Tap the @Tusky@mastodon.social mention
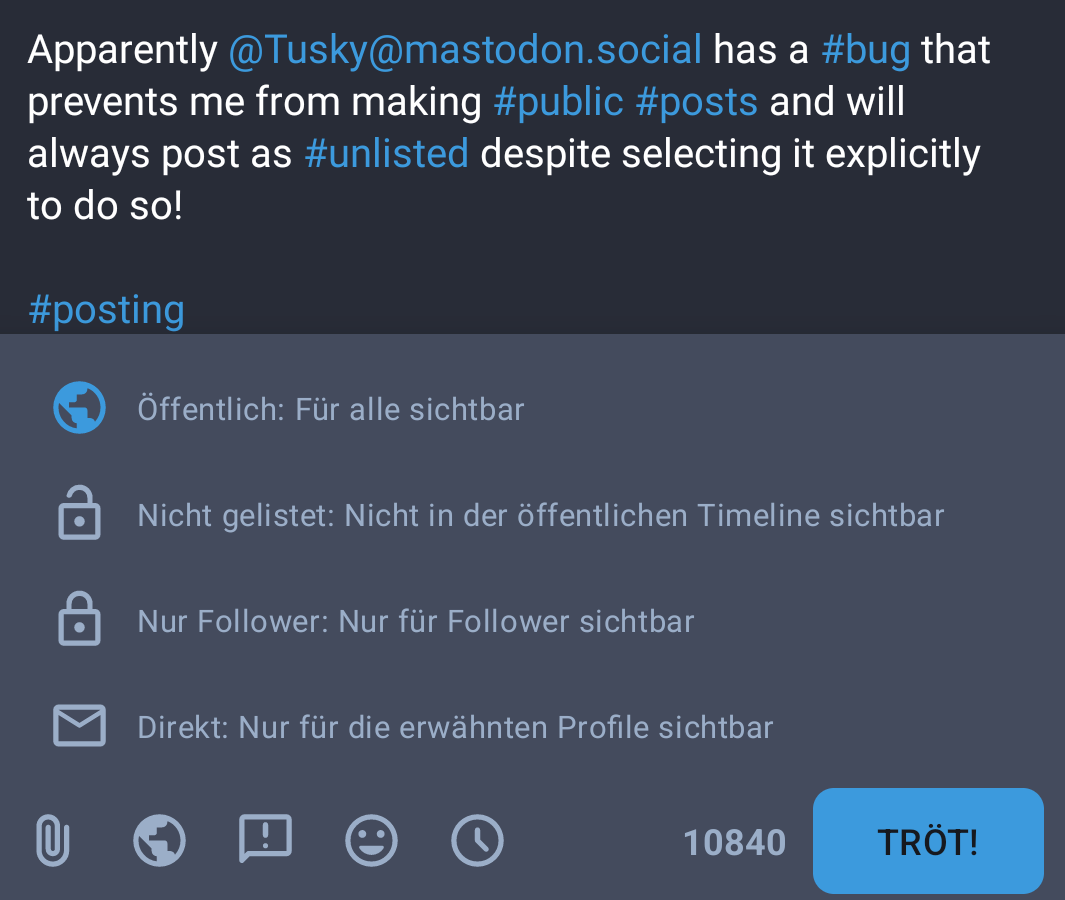The image size is (1065, 900). [465, 50]
